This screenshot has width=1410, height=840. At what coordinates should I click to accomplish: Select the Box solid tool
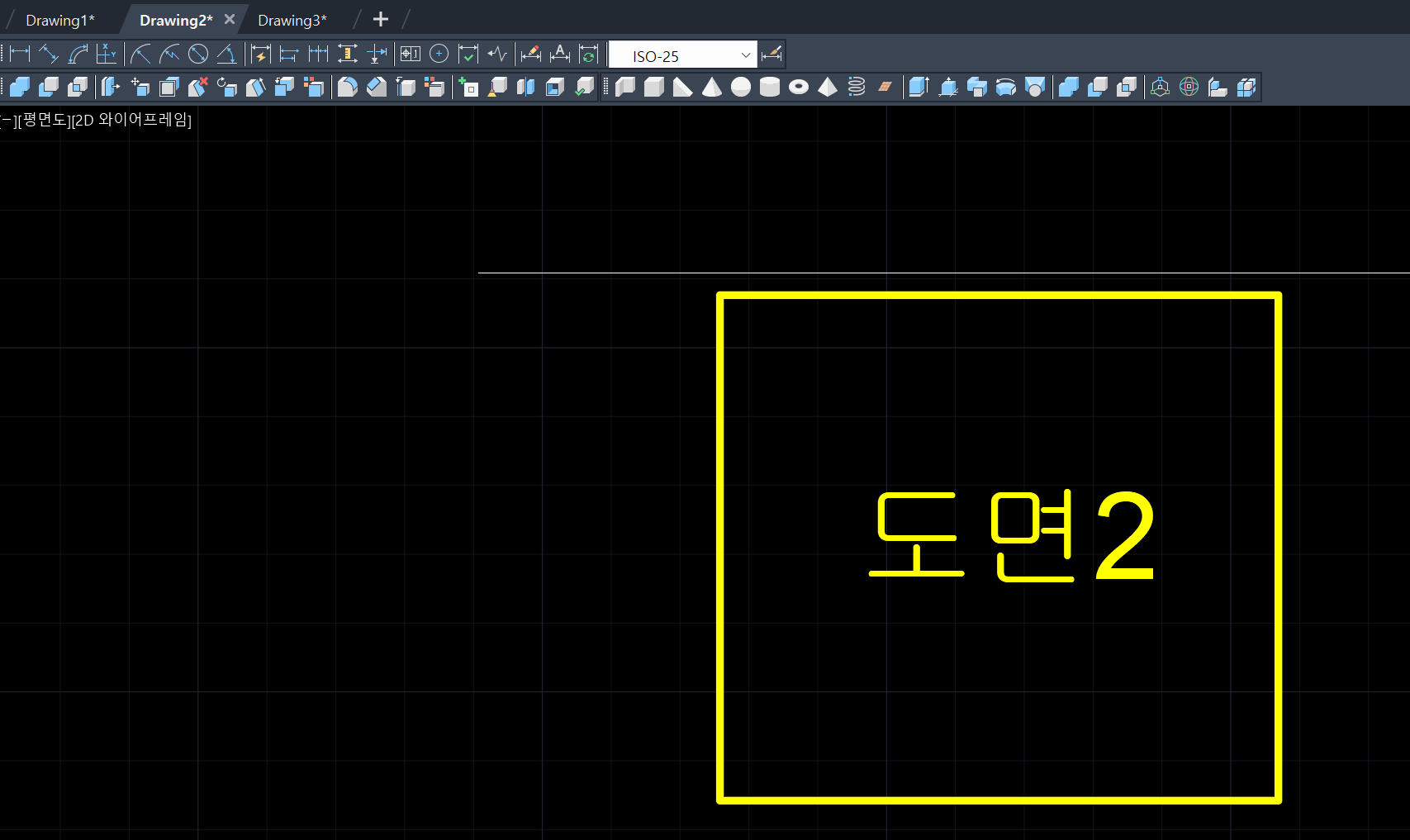tap(654, 87)
